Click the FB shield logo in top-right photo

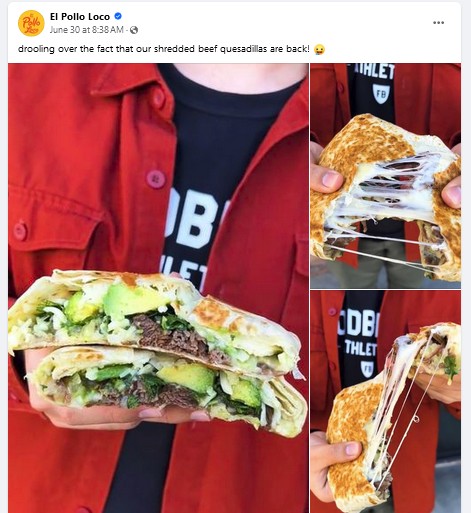pyautogui.click(x=380, y=94)
